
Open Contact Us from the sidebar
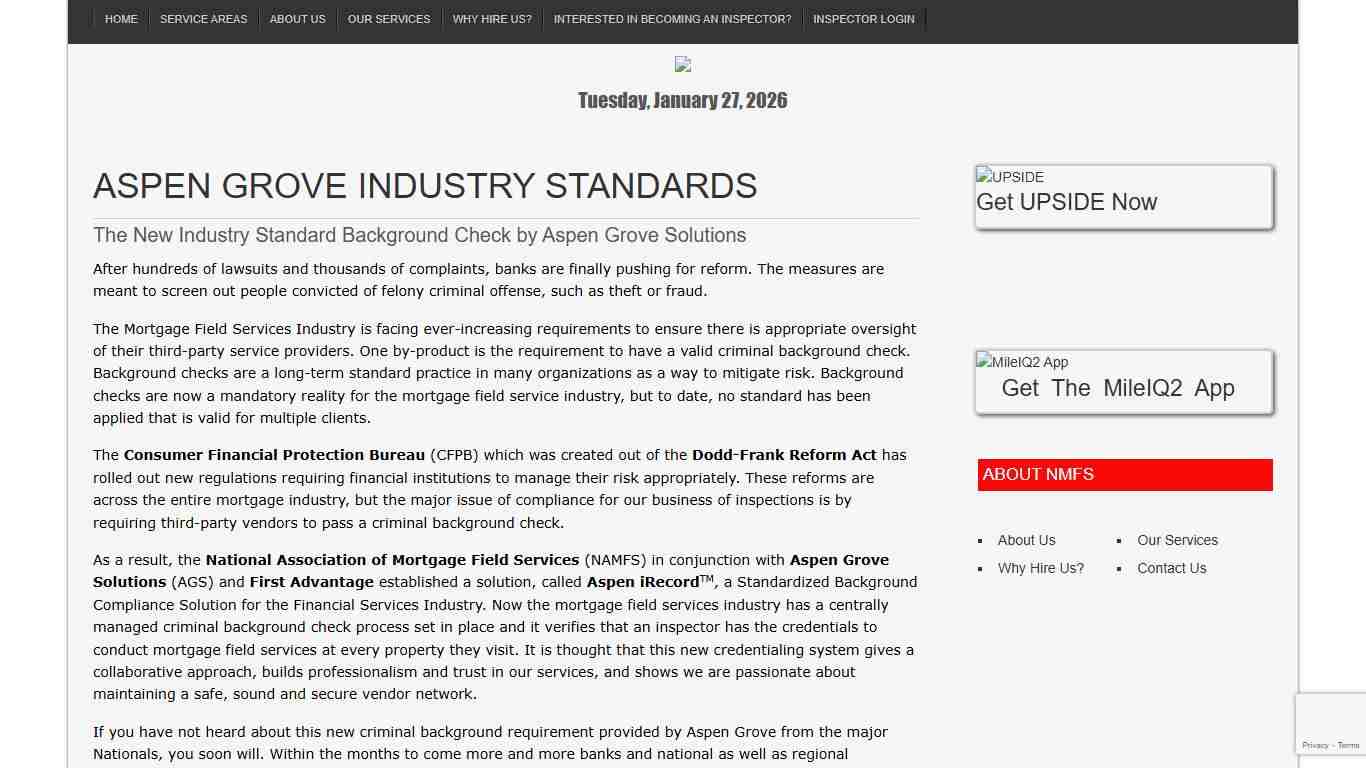[x=1171, y=568]
